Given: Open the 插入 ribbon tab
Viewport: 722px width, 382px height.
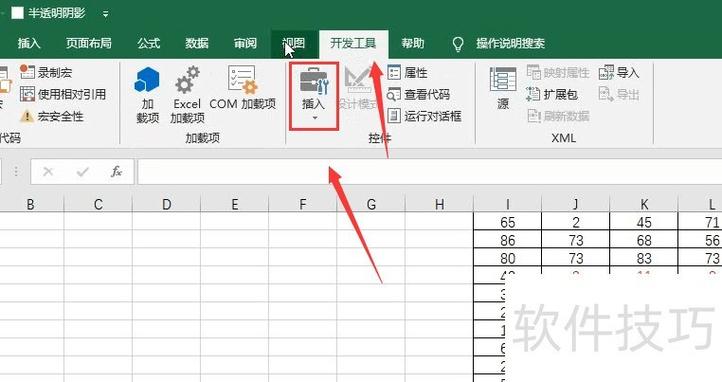Looking at the screenshot, I should click(29, 43).
